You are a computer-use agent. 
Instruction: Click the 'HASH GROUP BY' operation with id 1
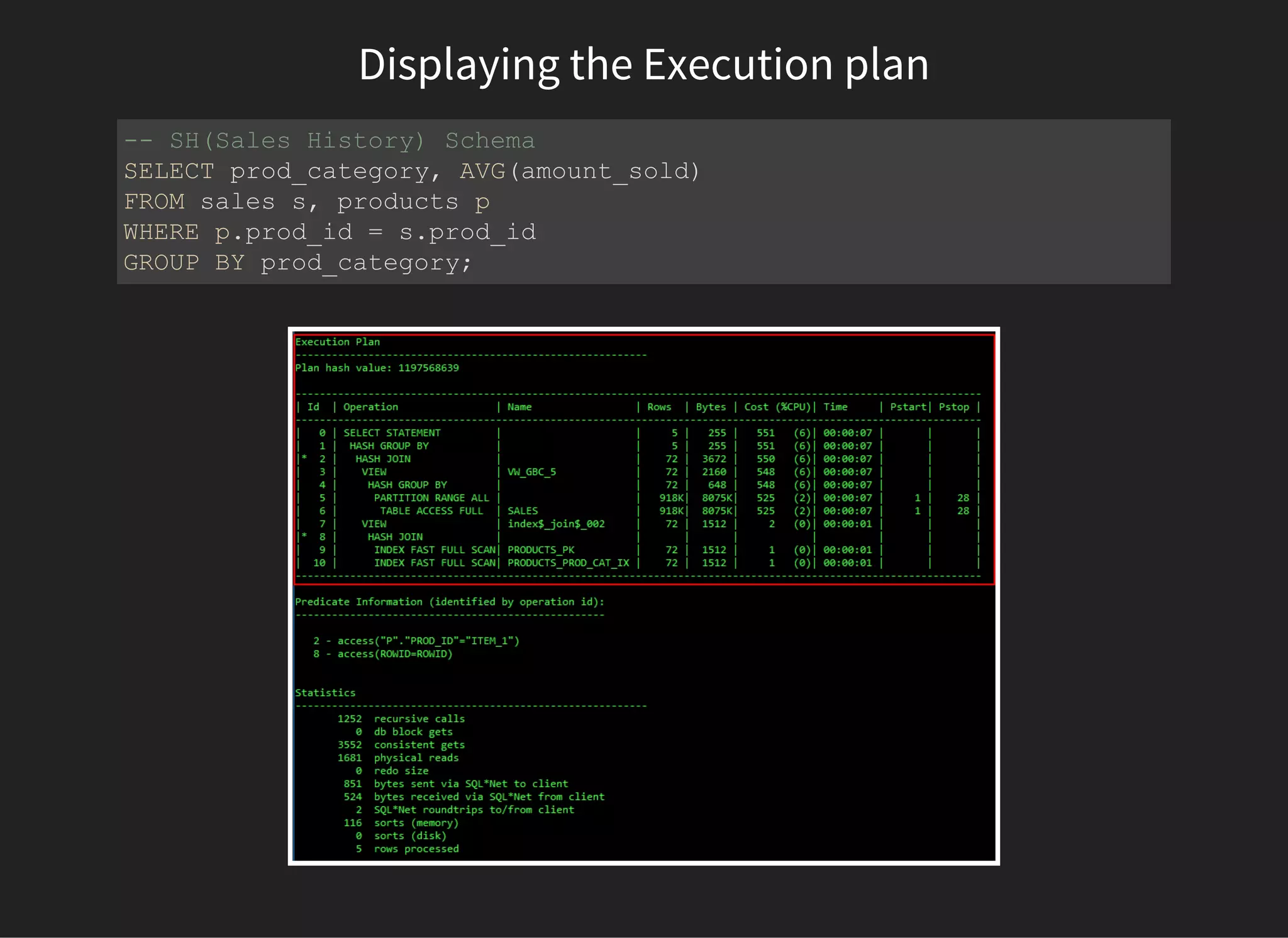[x=389, y=446]
